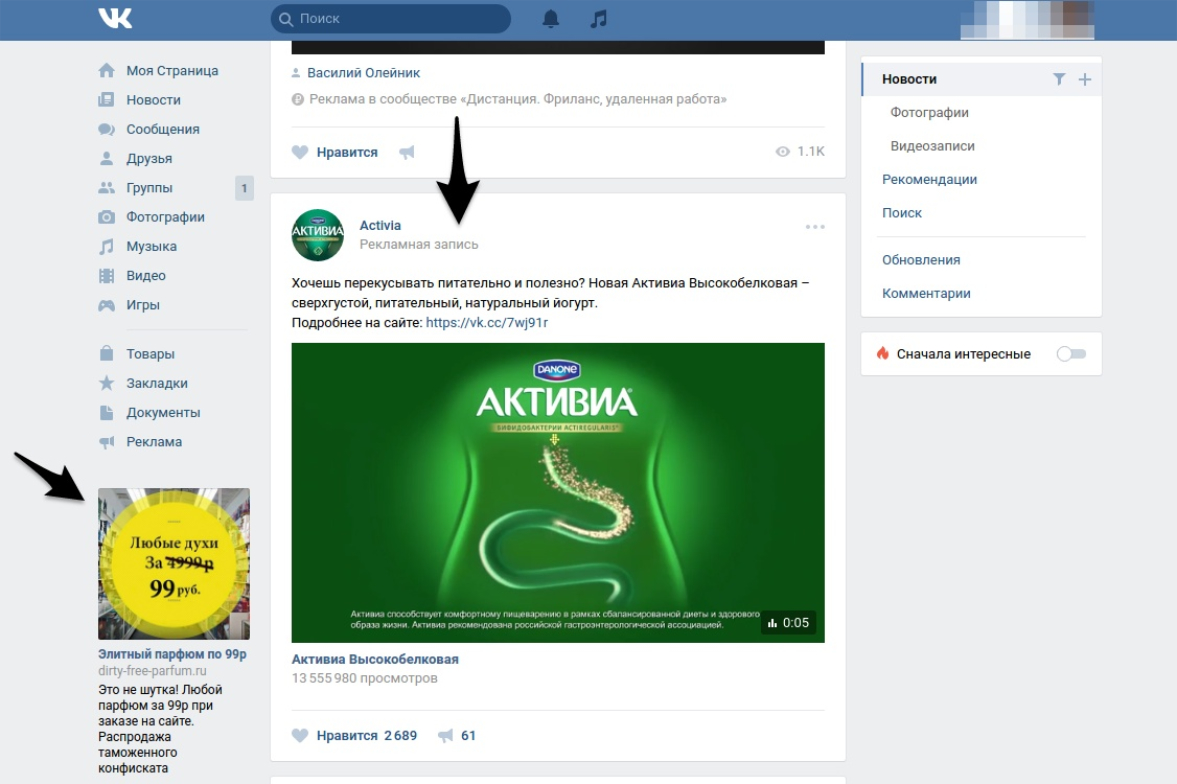Share the upper post with megaphone icon
The height and width of the screenshot is (784, 1177).
[407, 152]
